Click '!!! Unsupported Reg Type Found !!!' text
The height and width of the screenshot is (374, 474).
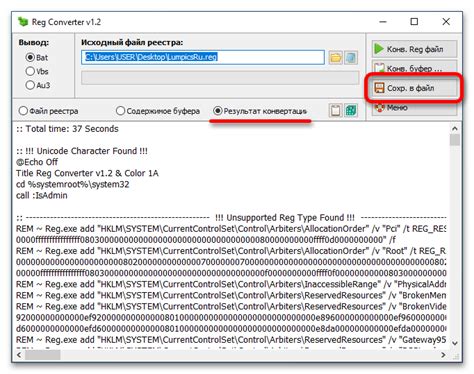tap(285, 218)
